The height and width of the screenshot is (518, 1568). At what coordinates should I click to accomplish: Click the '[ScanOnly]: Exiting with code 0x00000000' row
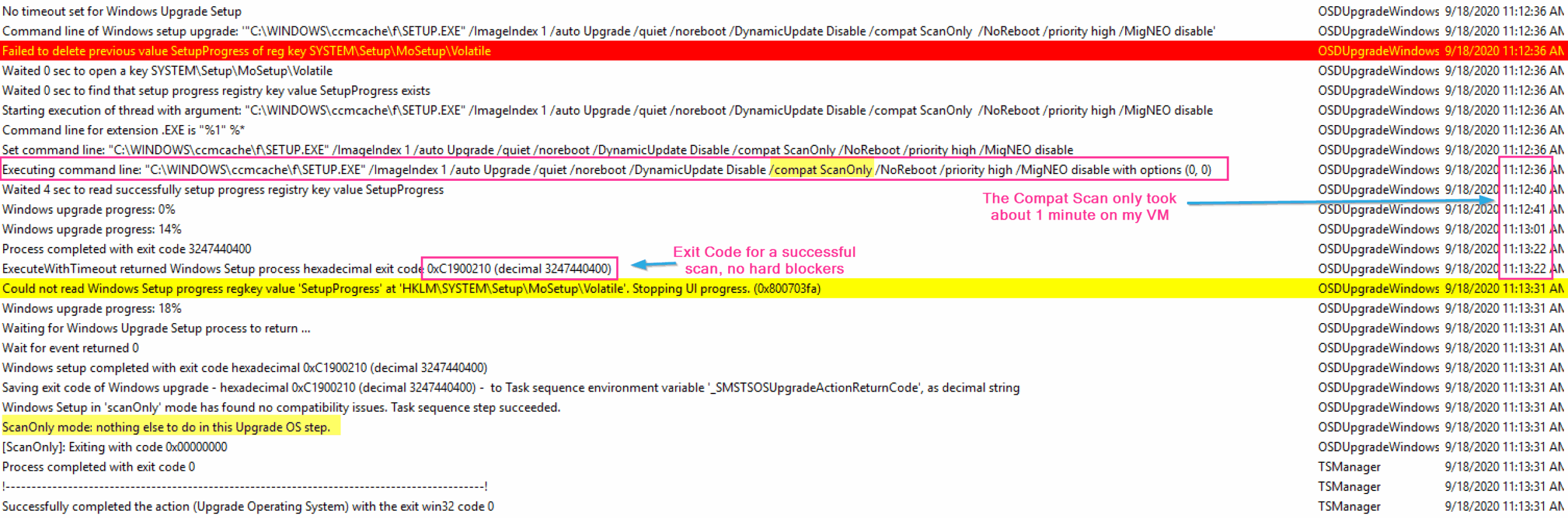pos(115,448)
